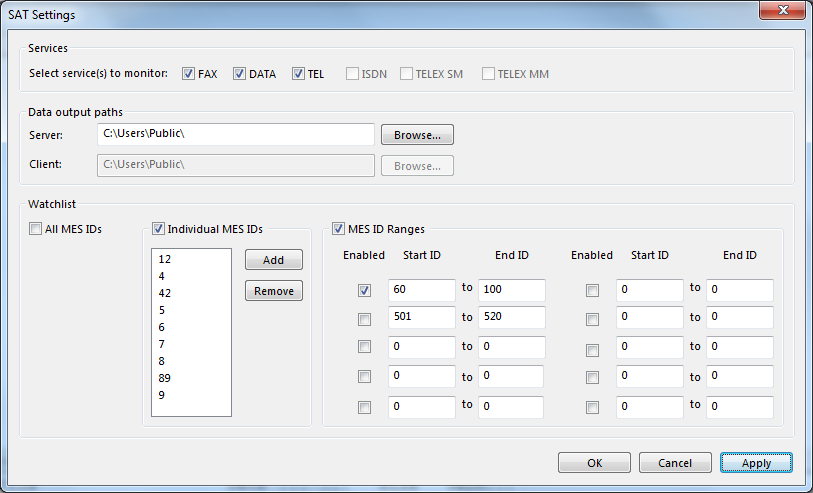Click the Remove button
Screen dimensions: 813x493
[273, 290]
